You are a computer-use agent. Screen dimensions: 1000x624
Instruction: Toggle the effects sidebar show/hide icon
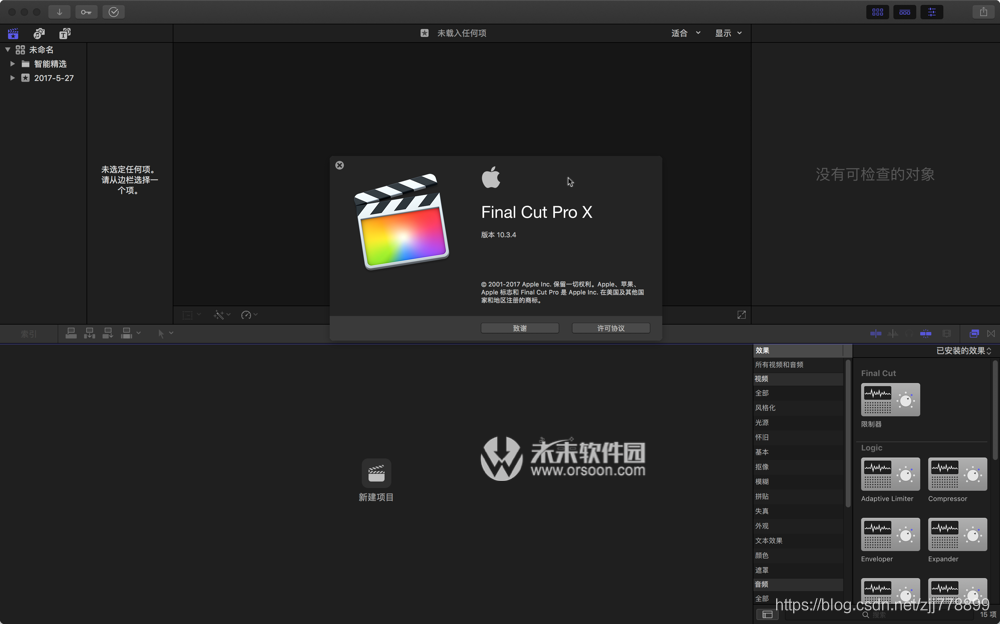767,614
